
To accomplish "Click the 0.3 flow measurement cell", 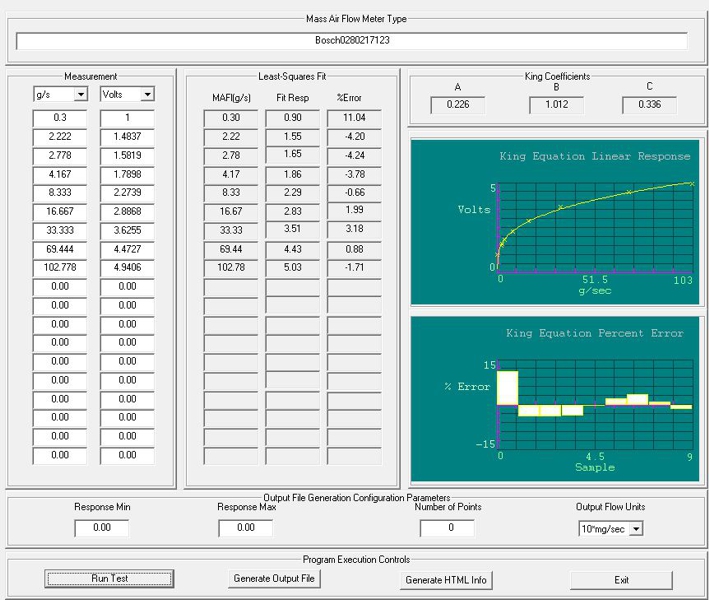I will pos(60,117).
